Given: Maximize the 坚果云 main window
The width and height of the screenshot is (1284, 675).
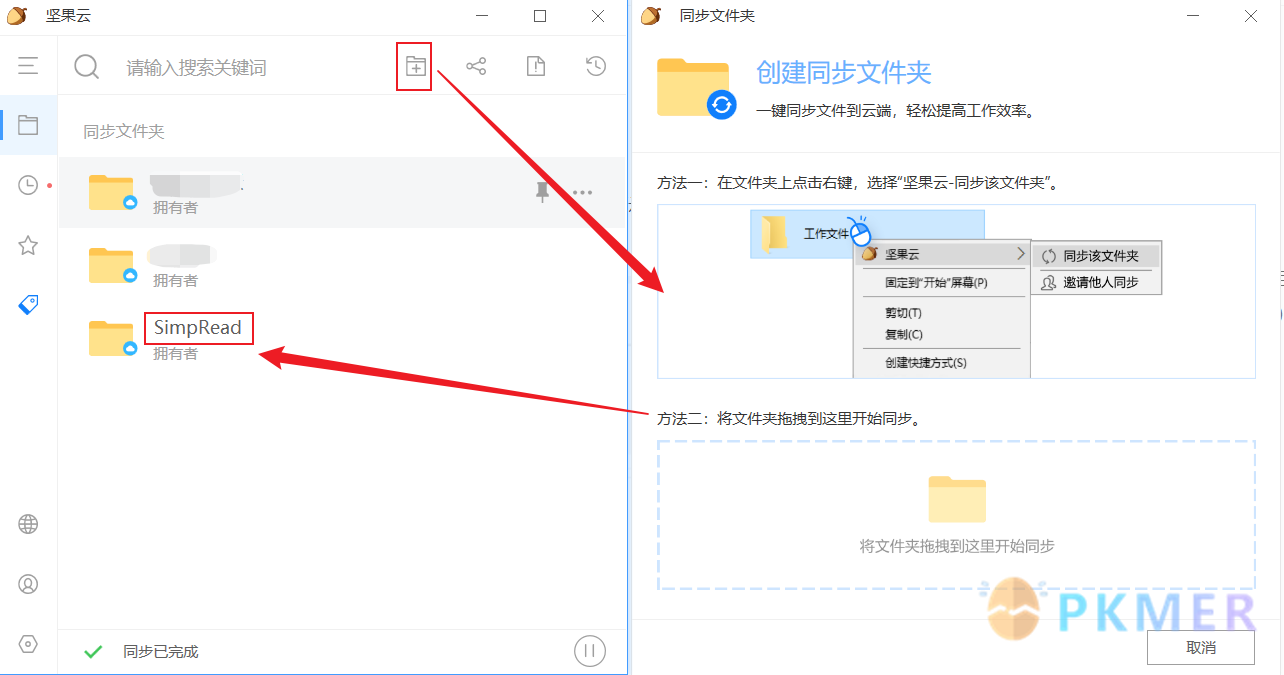Looking at the screenshot, I should (x=540, y=16).
